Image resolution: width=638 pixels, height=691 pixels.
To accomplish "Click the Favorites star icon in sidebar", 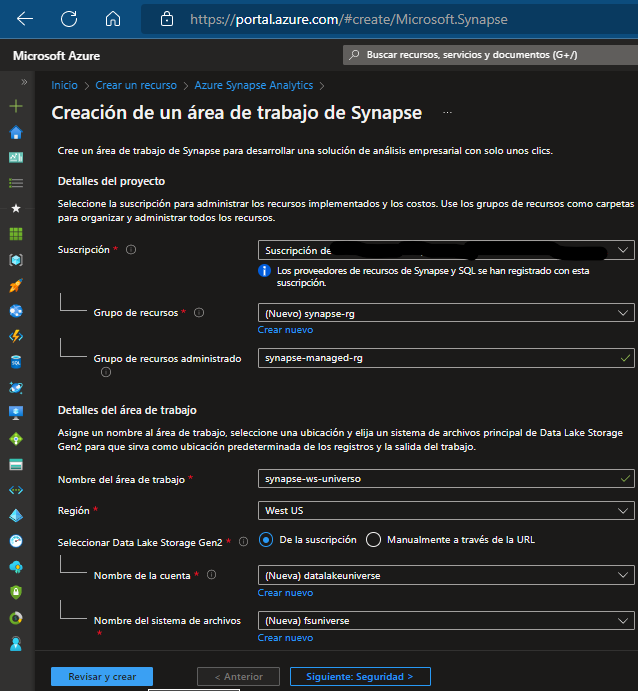I will [16, 208].
